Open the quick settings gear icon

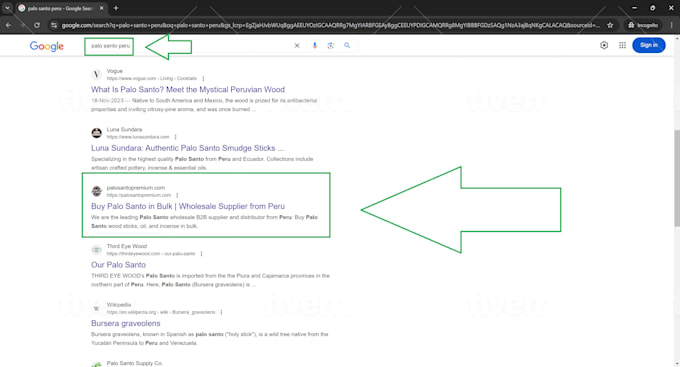click(x=604, y=45)
